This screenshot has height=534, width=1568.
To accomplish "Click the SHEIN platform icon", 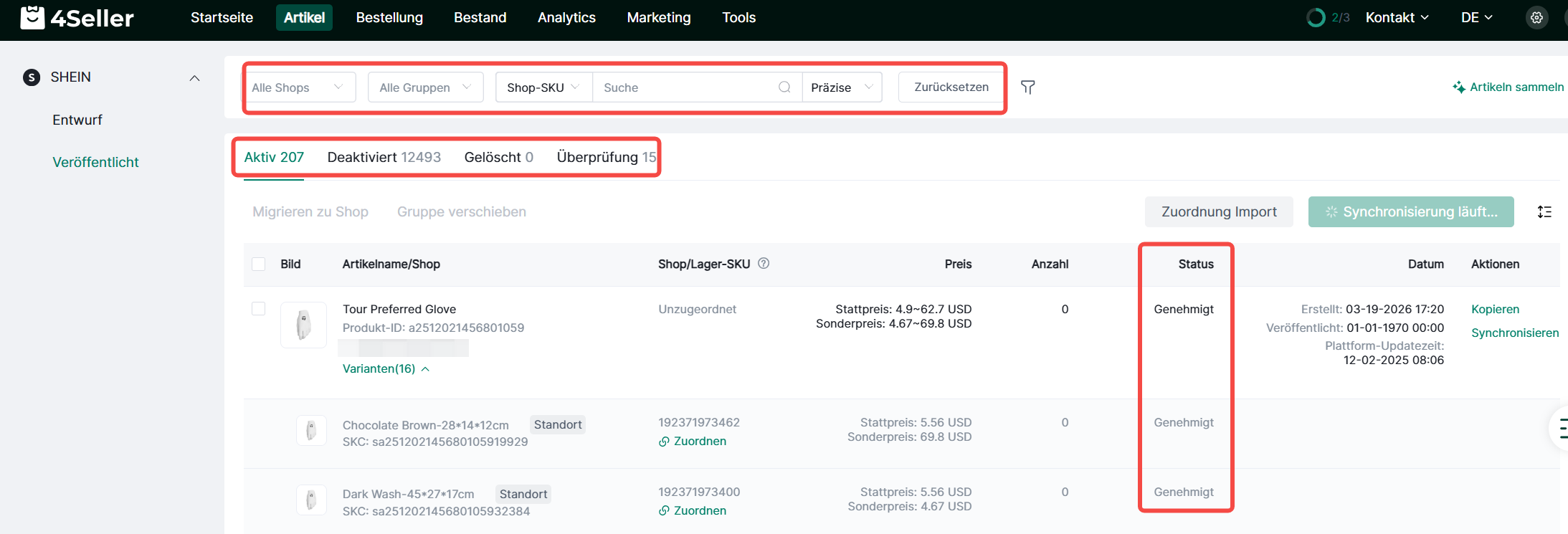I will pos(32,77).
